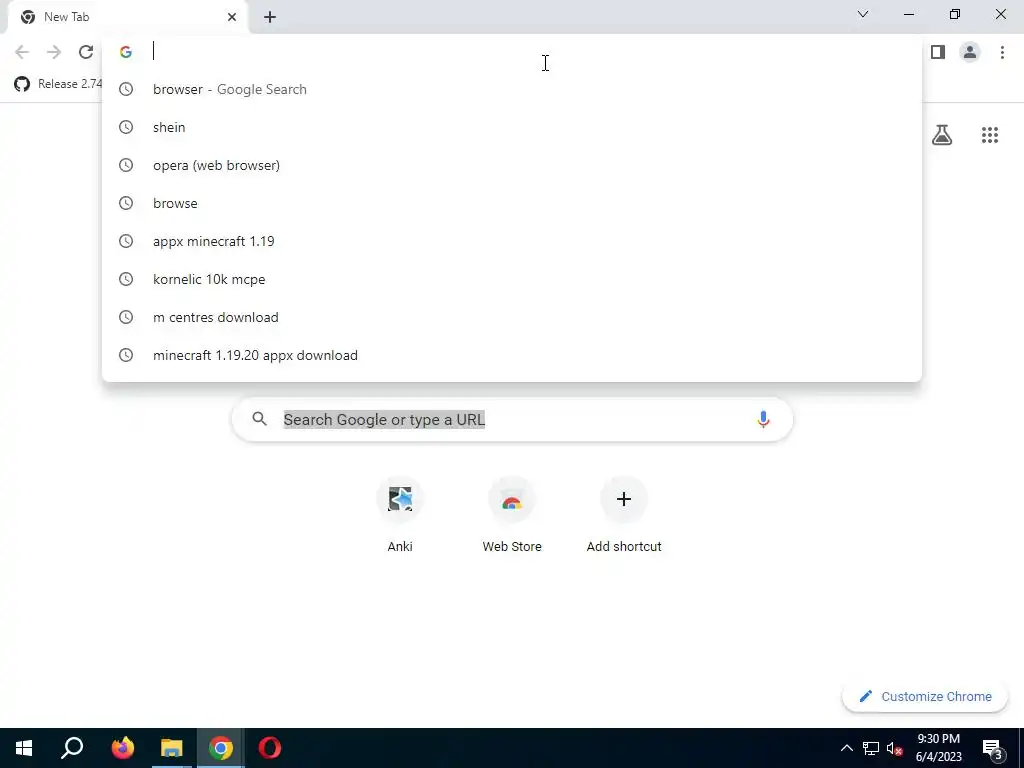Start voice search with the microphone icon
Image resolution: width=1024 pixels, height=768 pixels.
pyautogui.click(x=763, y=419)
